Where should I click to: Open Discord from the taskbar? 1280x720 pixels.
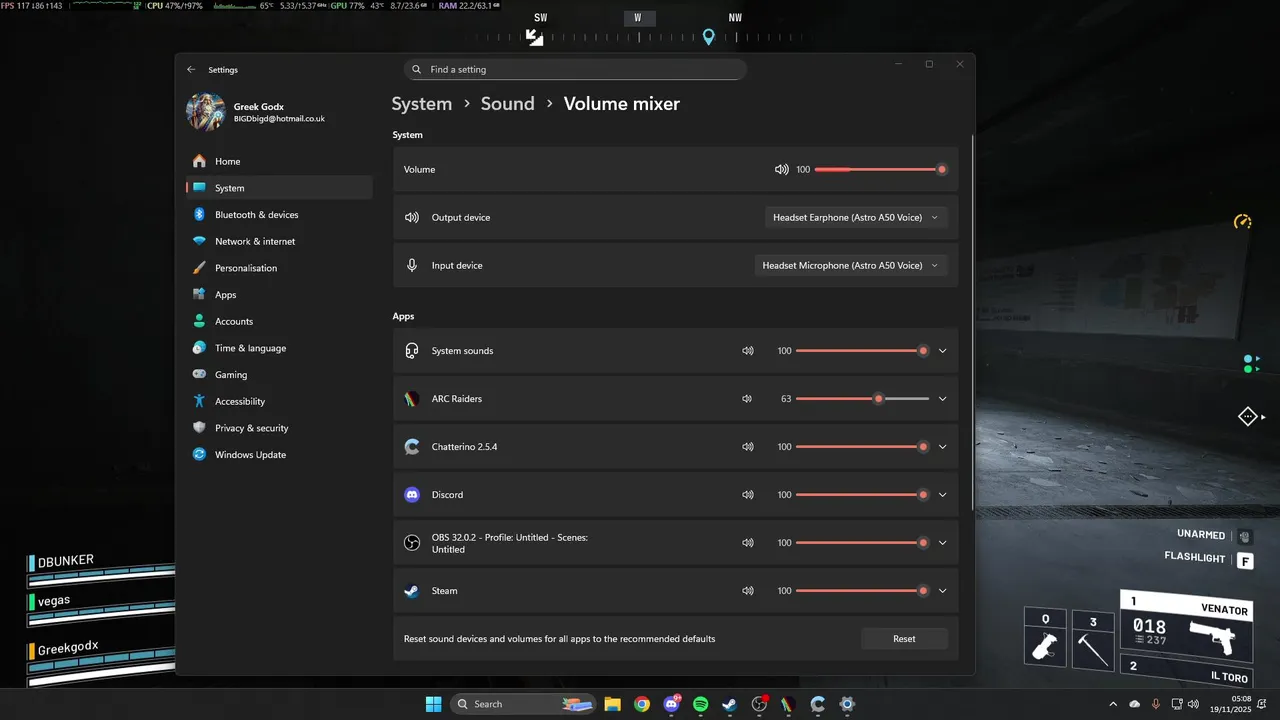point(671,704)
